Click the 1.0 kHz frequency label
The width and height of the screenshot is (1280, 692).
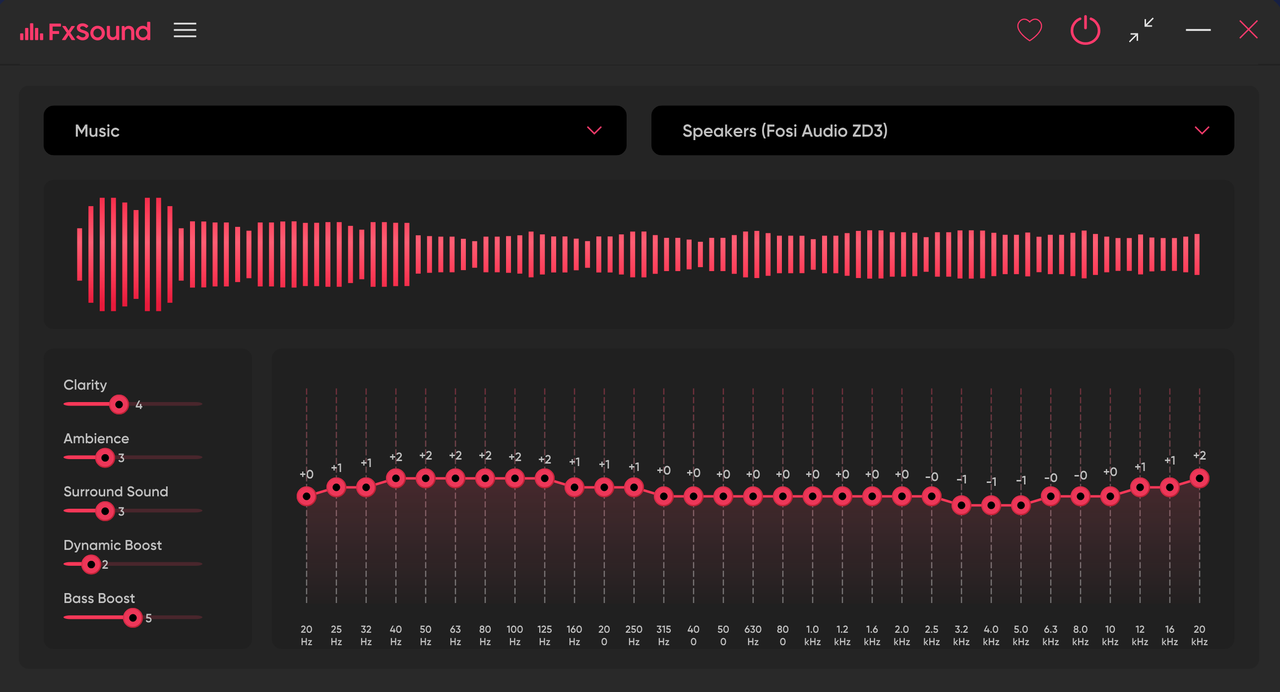point(812,636)
